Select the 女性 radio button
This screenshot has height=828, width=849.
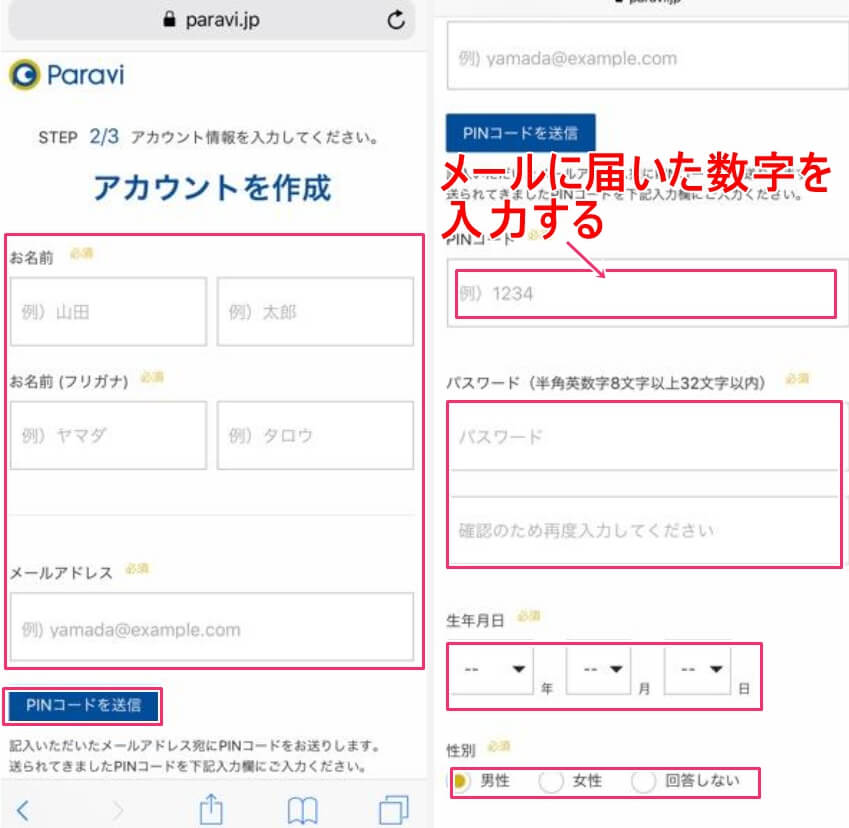[551, 781]
